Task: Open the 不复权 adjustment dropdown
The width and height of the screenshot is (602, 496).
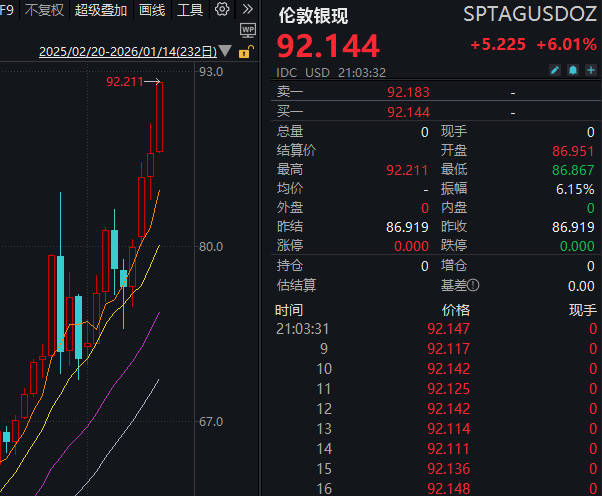Action: 44,10
